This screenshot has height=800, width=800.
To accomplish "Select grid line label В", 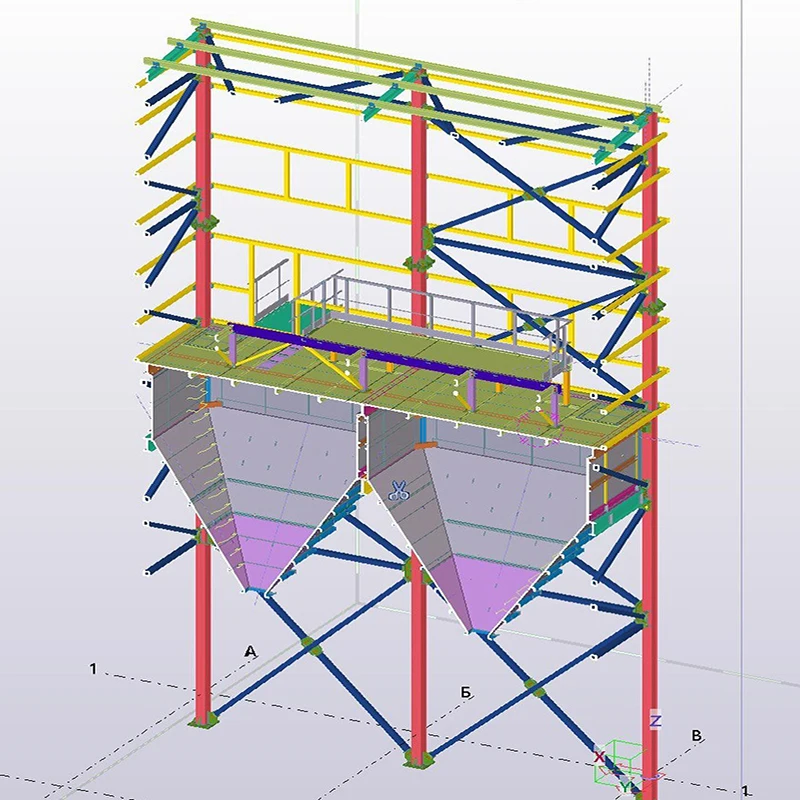I will [x=697, y=736].
